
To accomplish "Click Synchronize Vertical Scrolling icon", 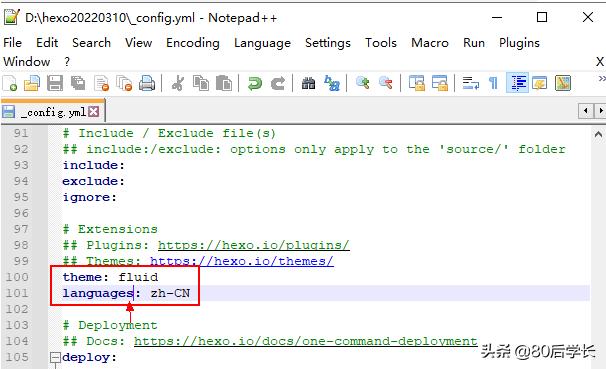I will pyautogui.click(x=417, y=83).
